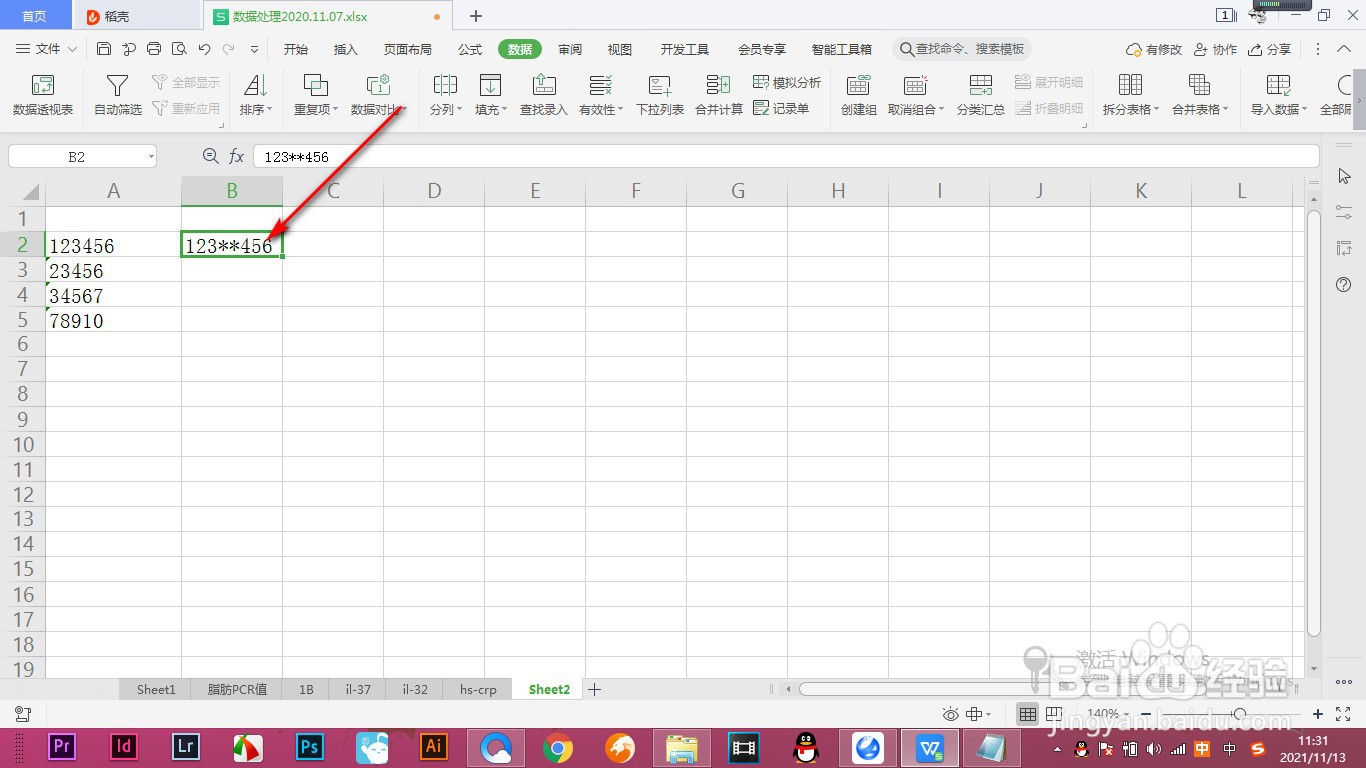This screenshot has height=768, width=1366.
Task: Switch to normal grid view in status bar
Action: tap(1028, 714)
